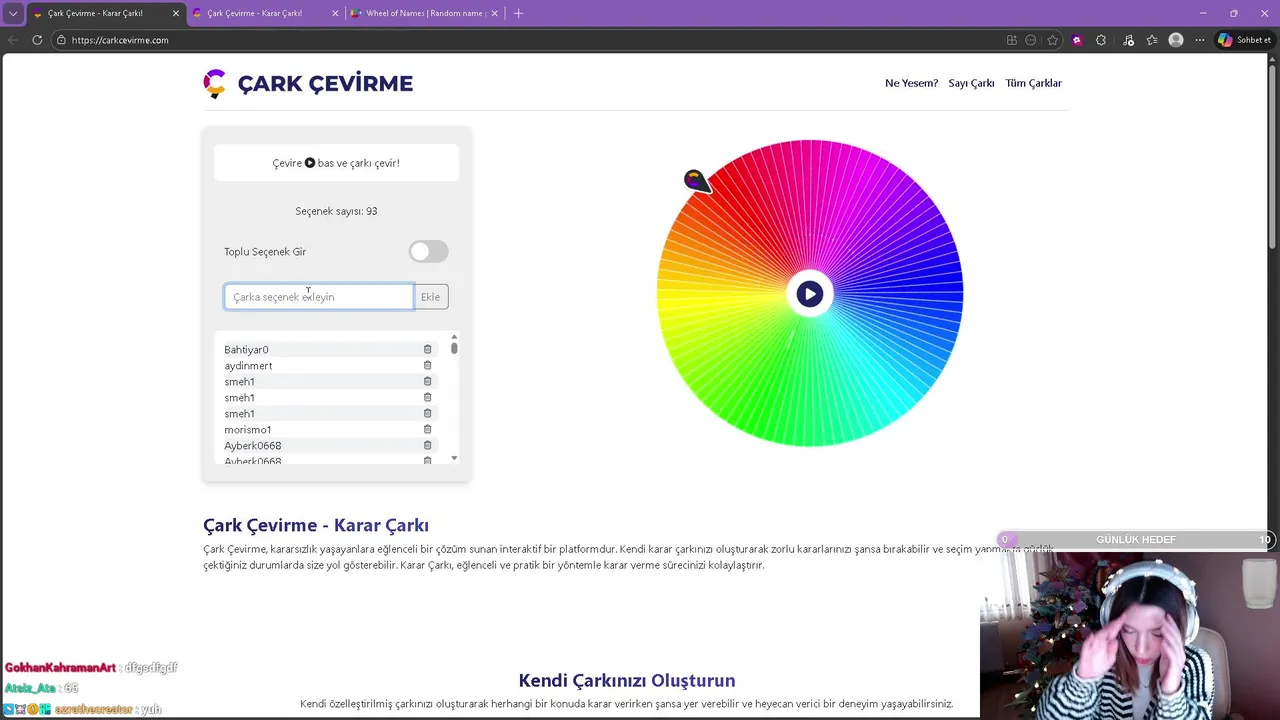Screen dimensions: 1280x720
Task: Click the aydinmert name in the list
Action: pyautogui.click(x=248, y=365)
